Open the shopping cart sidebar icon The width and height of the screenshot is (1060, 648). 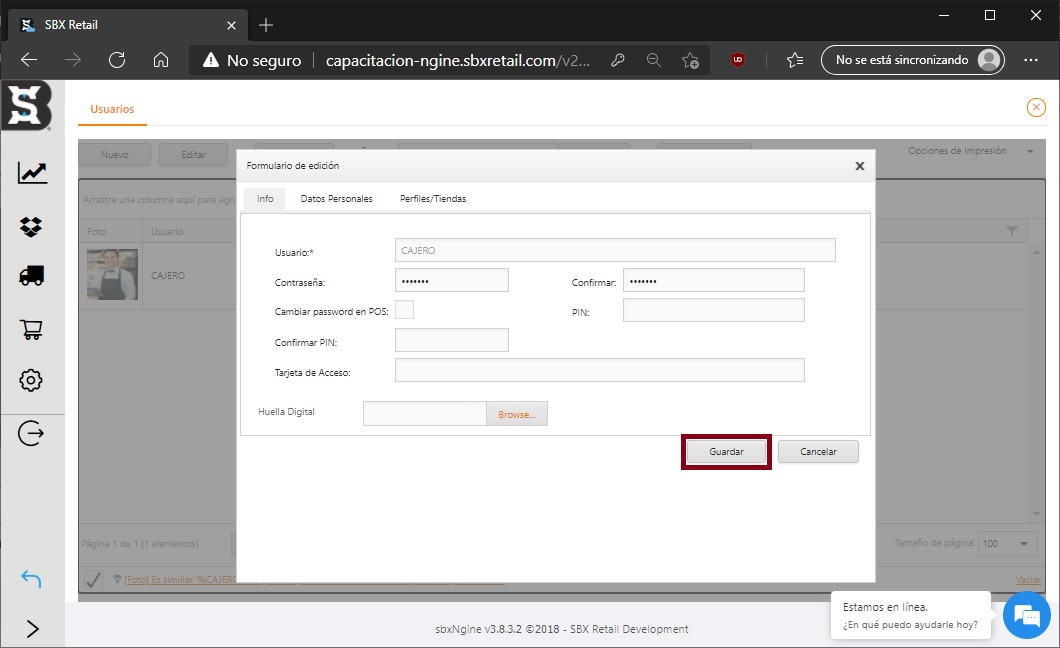(32, 329)
